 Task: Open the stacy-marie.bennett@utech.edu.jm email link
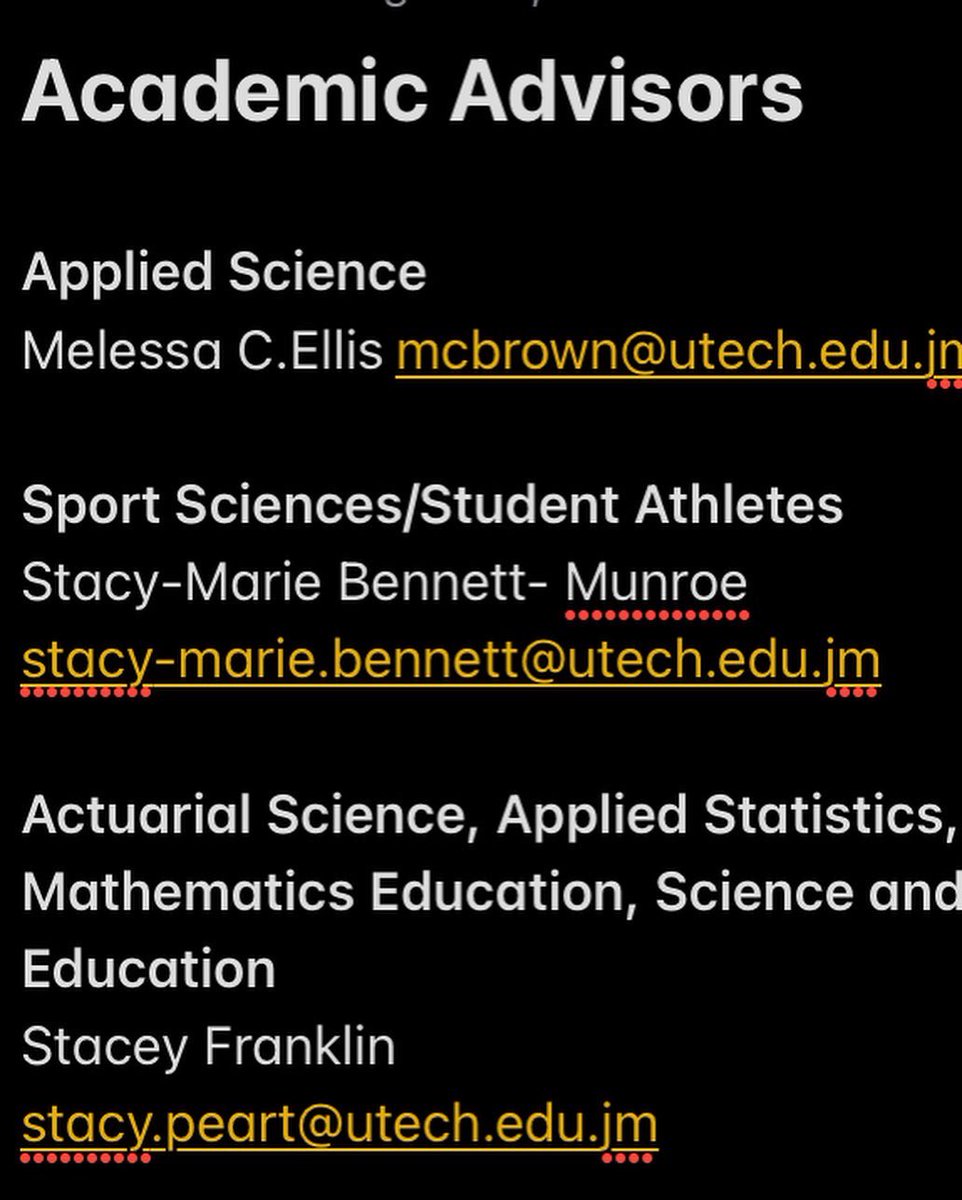coord(451,662)
